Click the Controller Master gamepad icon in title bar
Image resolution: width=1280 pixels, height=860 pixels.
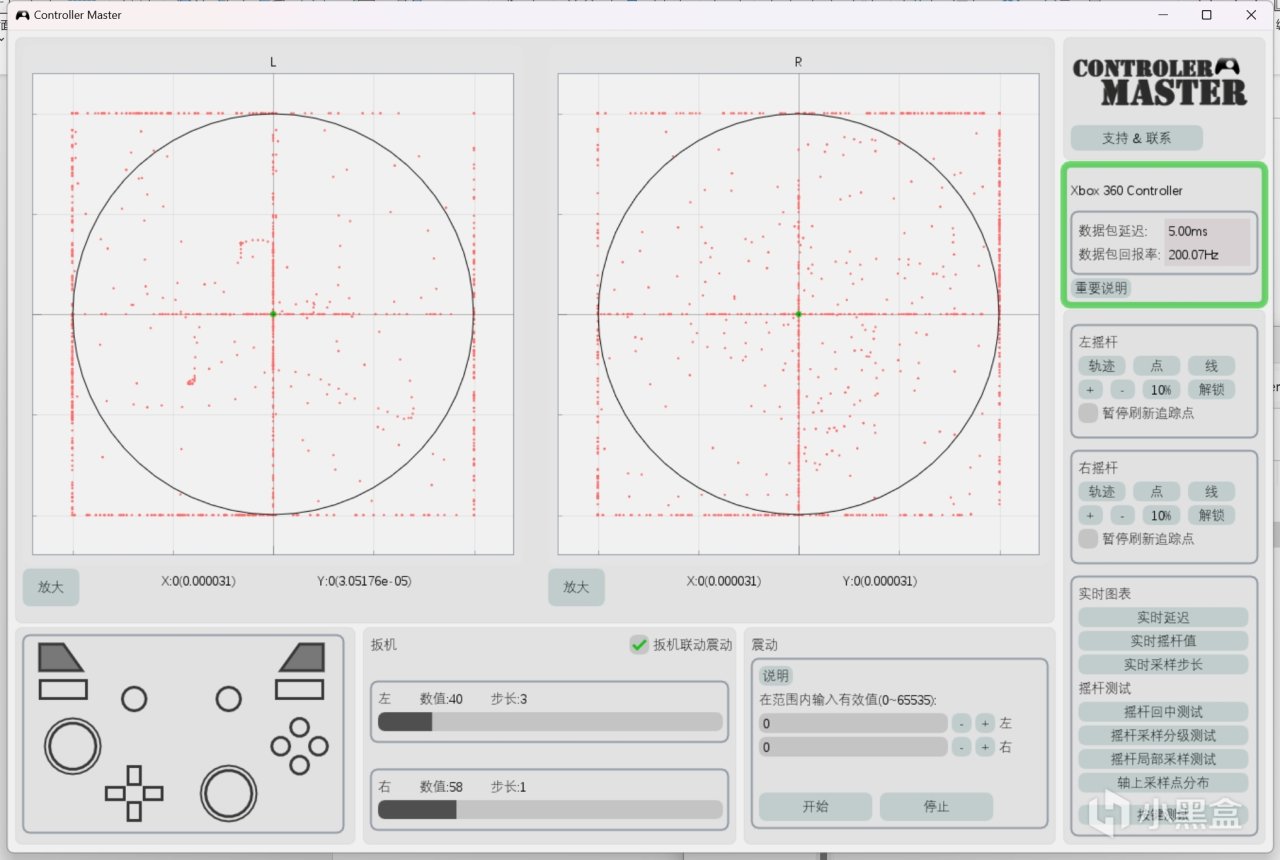click(x=22, y=15)
